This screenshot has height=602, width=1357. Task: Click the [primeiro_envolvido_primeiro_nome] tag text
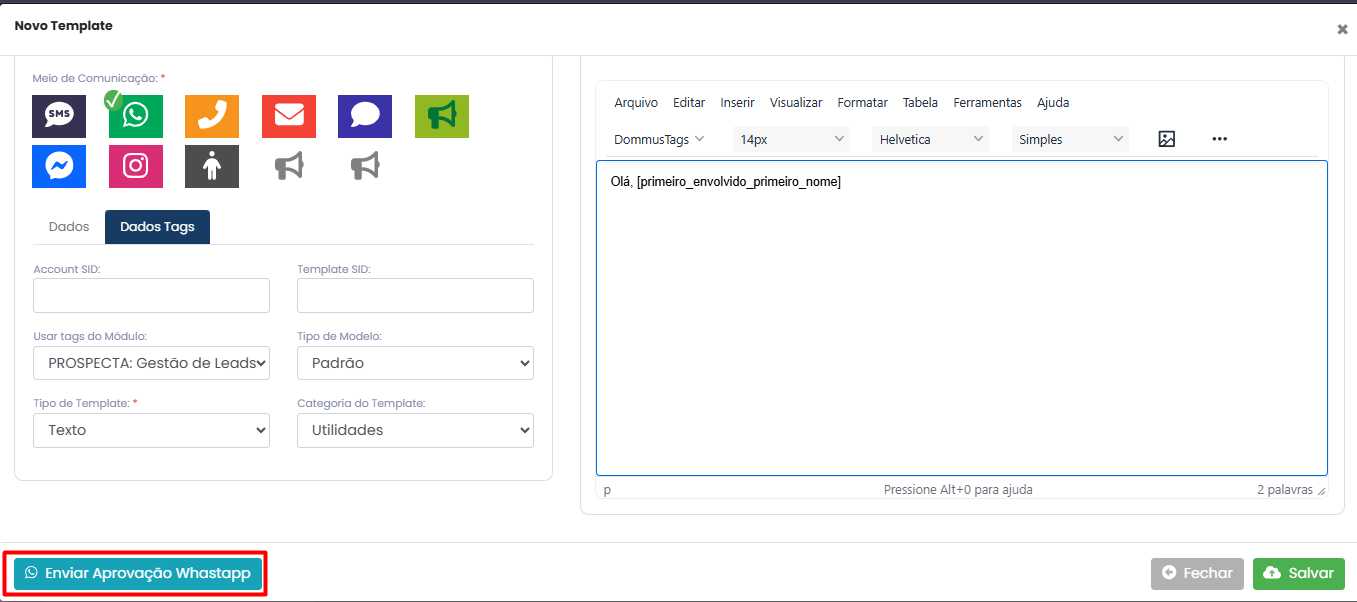point(739,181)
